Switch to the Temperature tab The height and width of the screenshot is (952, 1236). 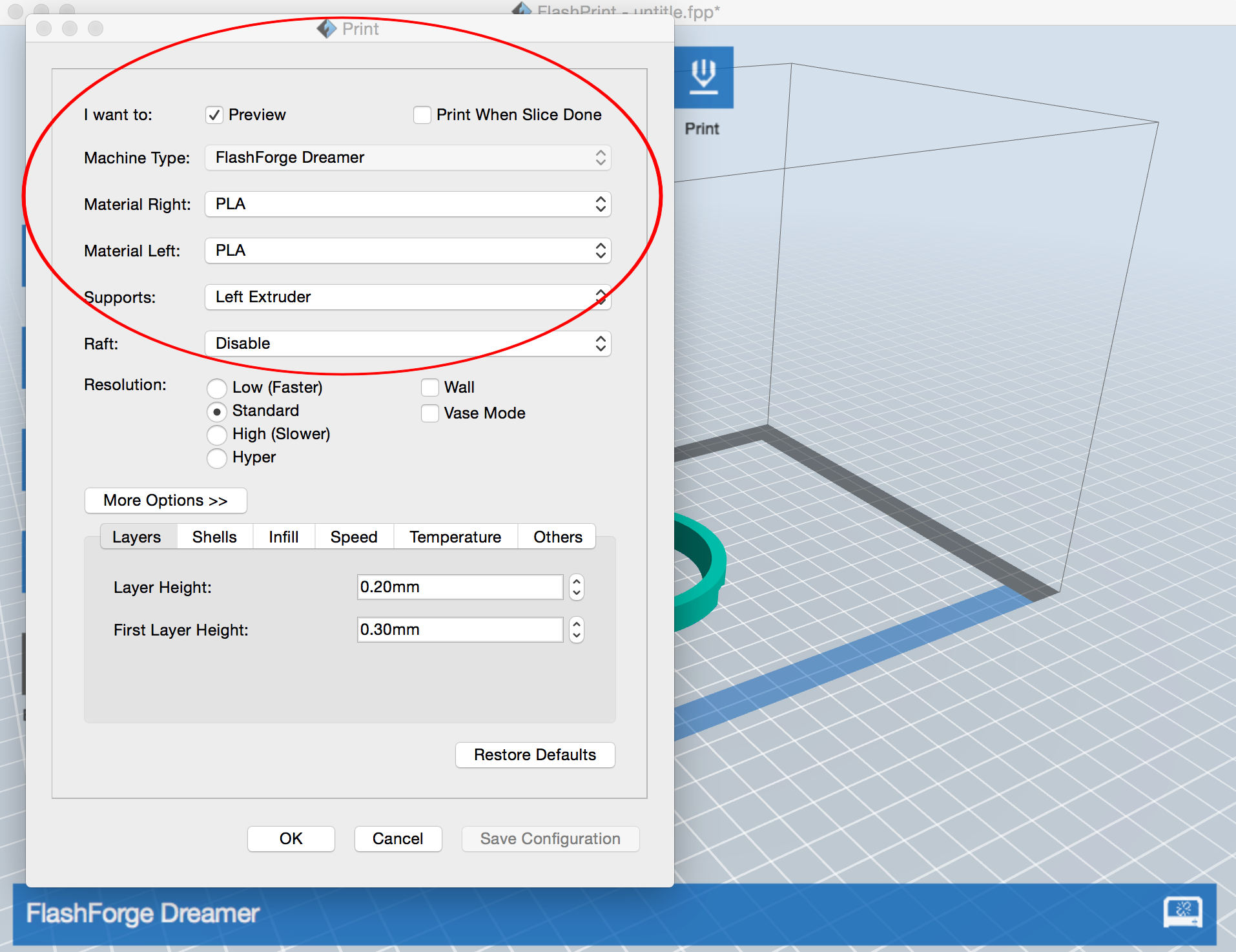455,537
